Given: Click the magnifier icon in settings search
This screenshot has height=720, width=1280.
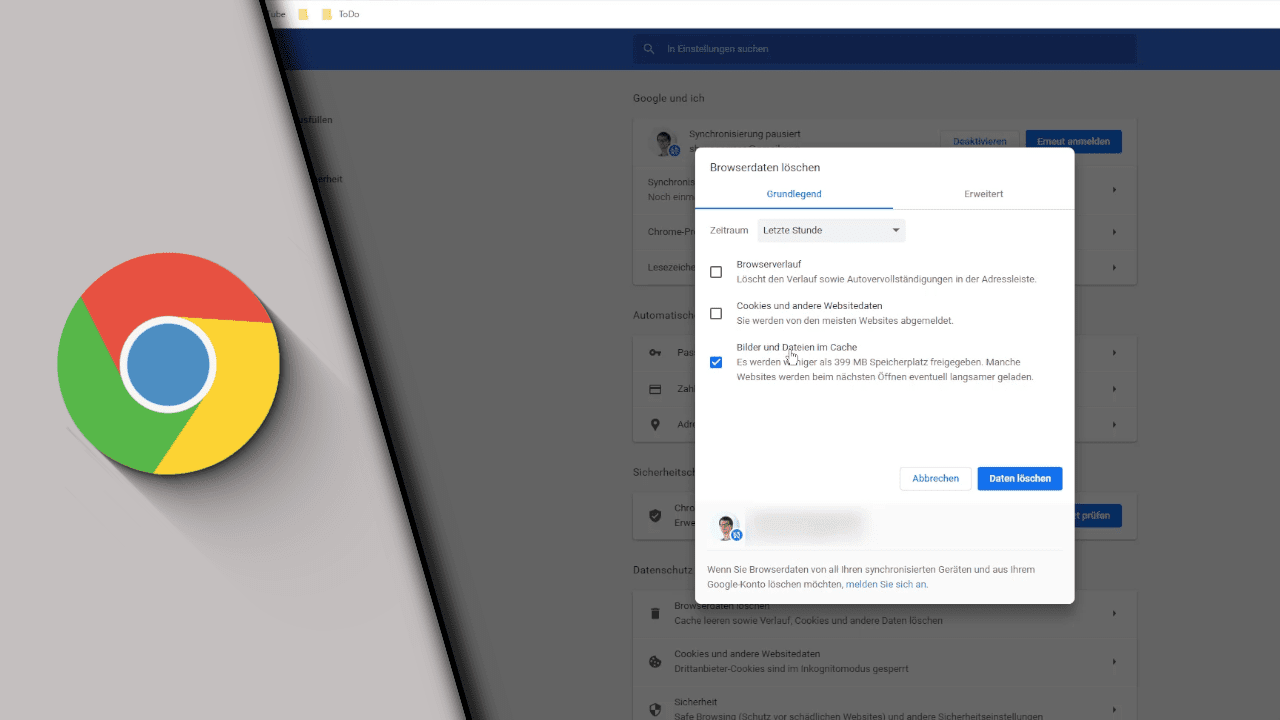Looking at the screenshot, I should (x=649, y=49).
